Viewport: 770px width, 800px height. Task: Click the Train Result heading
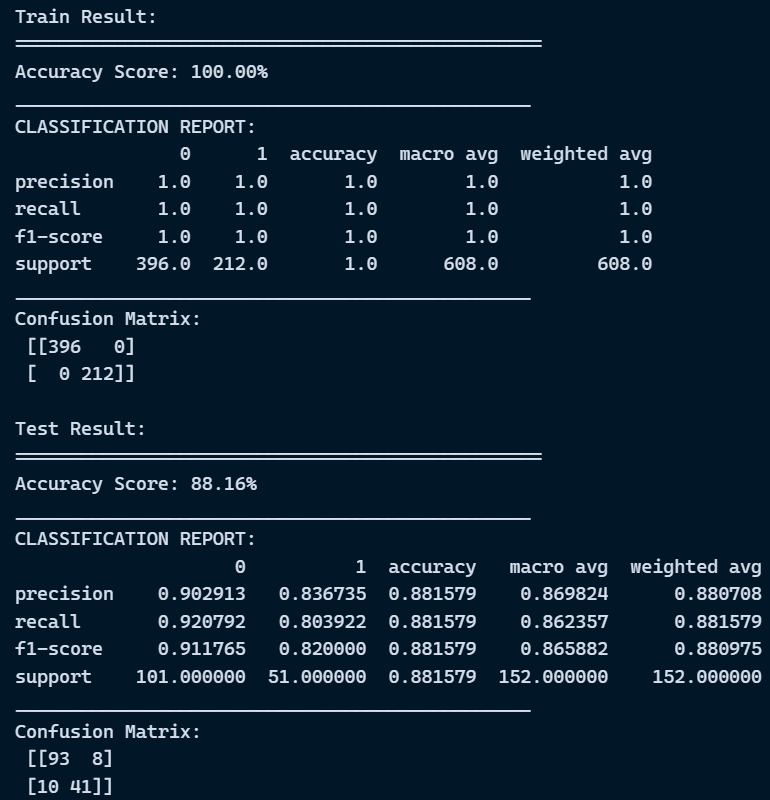click(x=86, y=17)
